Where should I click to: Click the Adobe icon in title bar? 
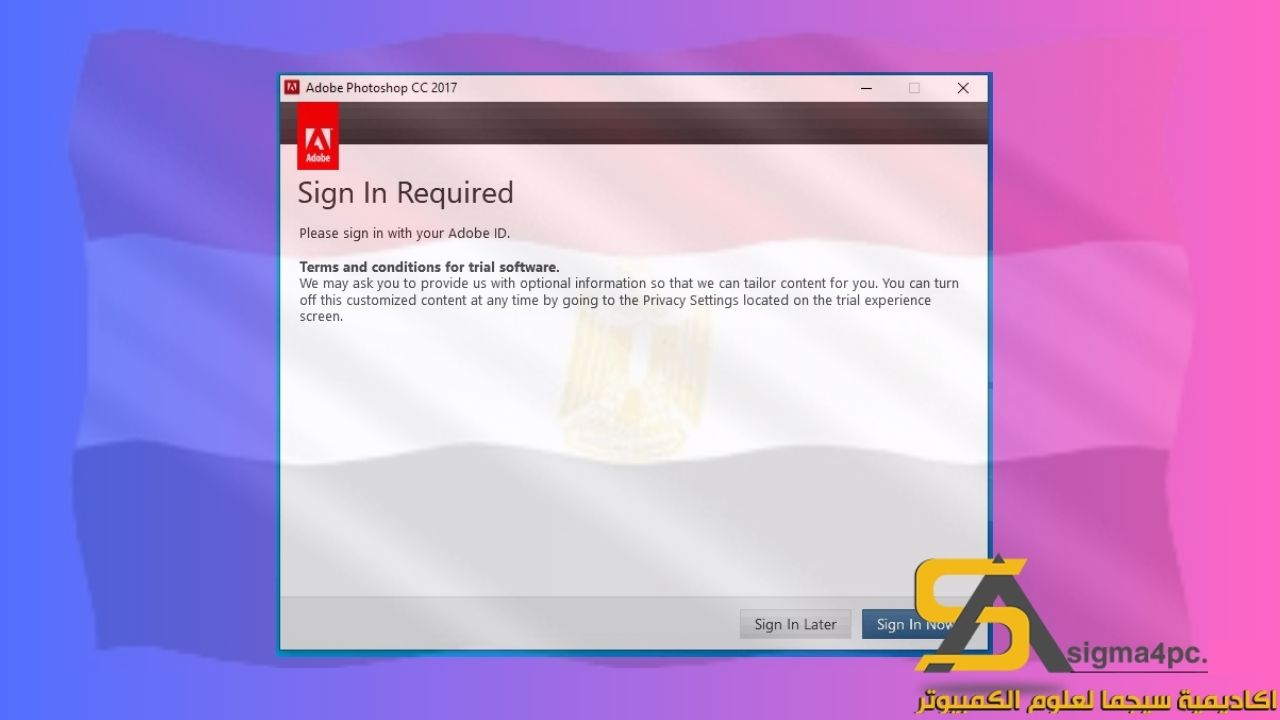coord(292,87)
